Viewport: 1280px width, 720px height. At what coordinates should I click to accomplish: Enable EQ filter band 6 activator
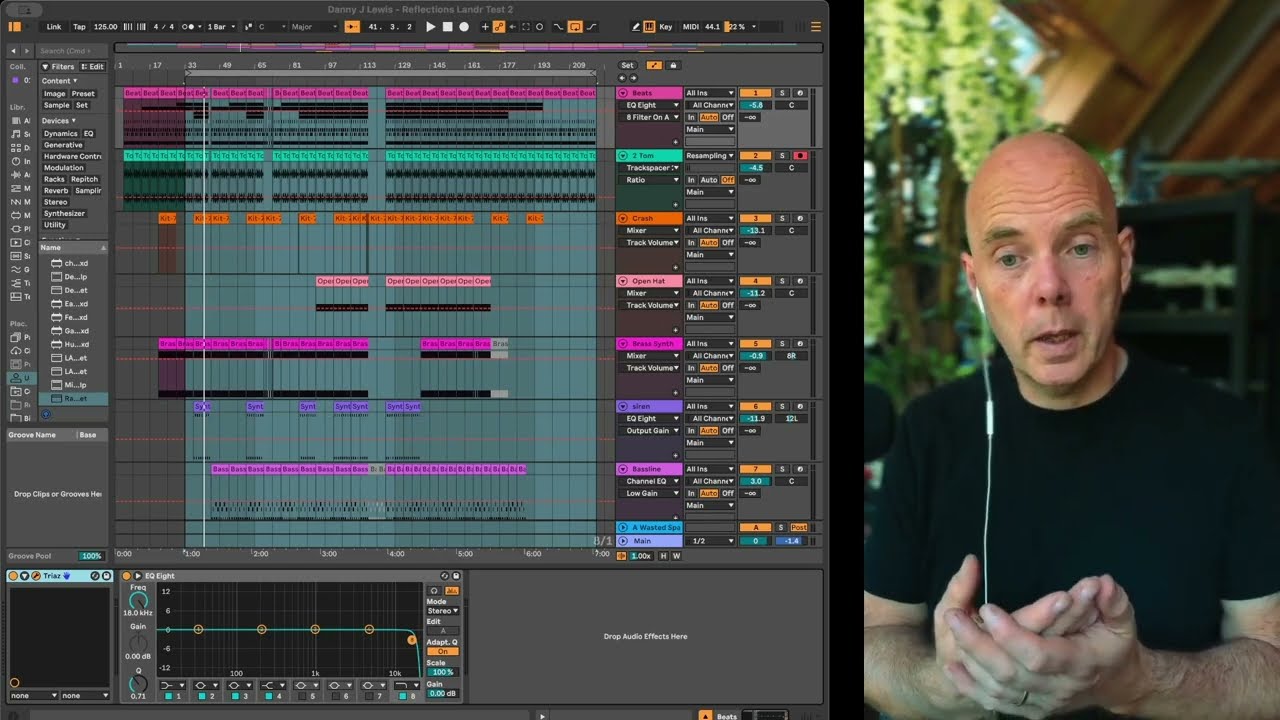point(335,696)
